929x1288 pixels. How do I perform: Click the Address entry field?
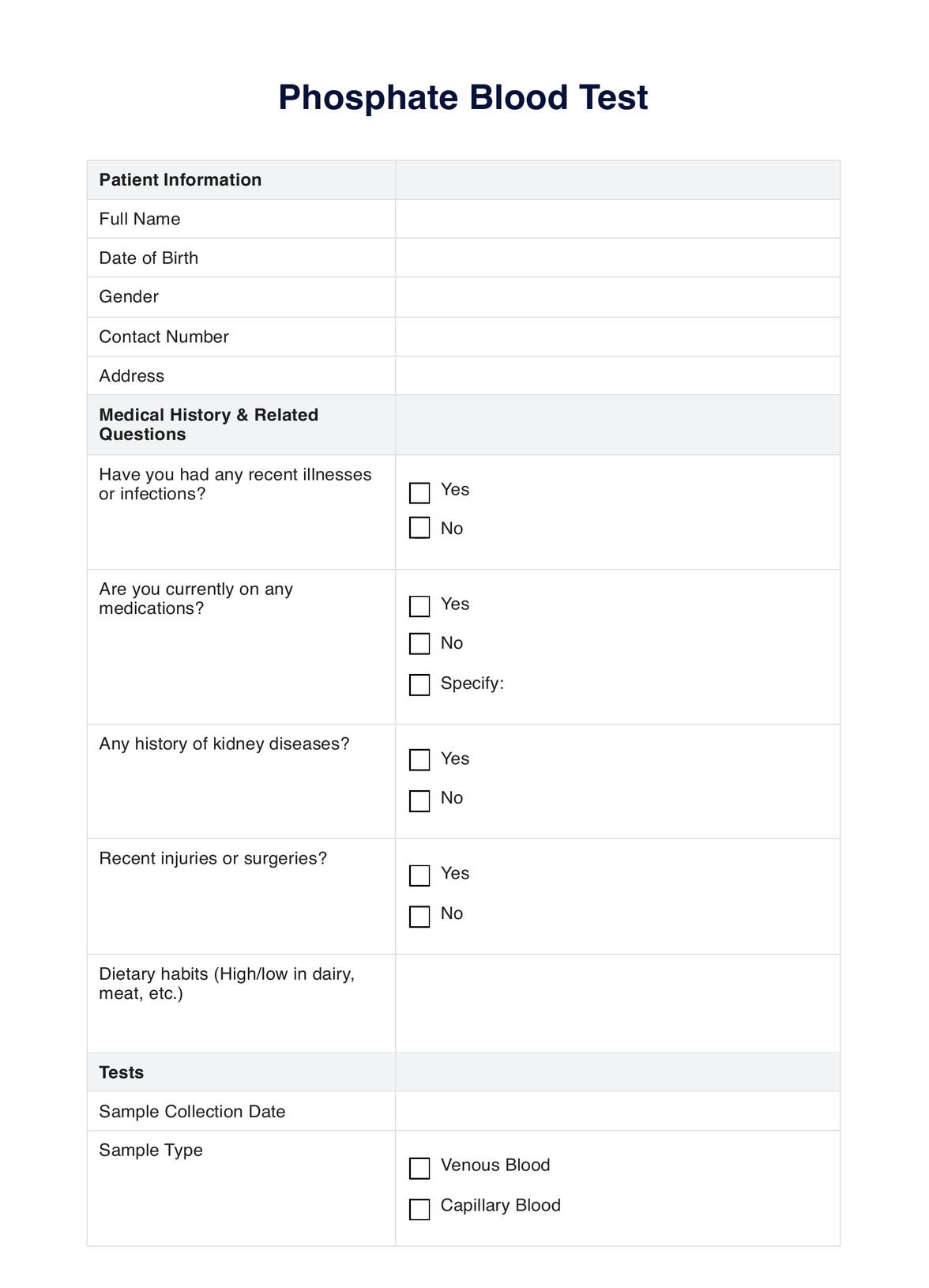tap(617, 375)
